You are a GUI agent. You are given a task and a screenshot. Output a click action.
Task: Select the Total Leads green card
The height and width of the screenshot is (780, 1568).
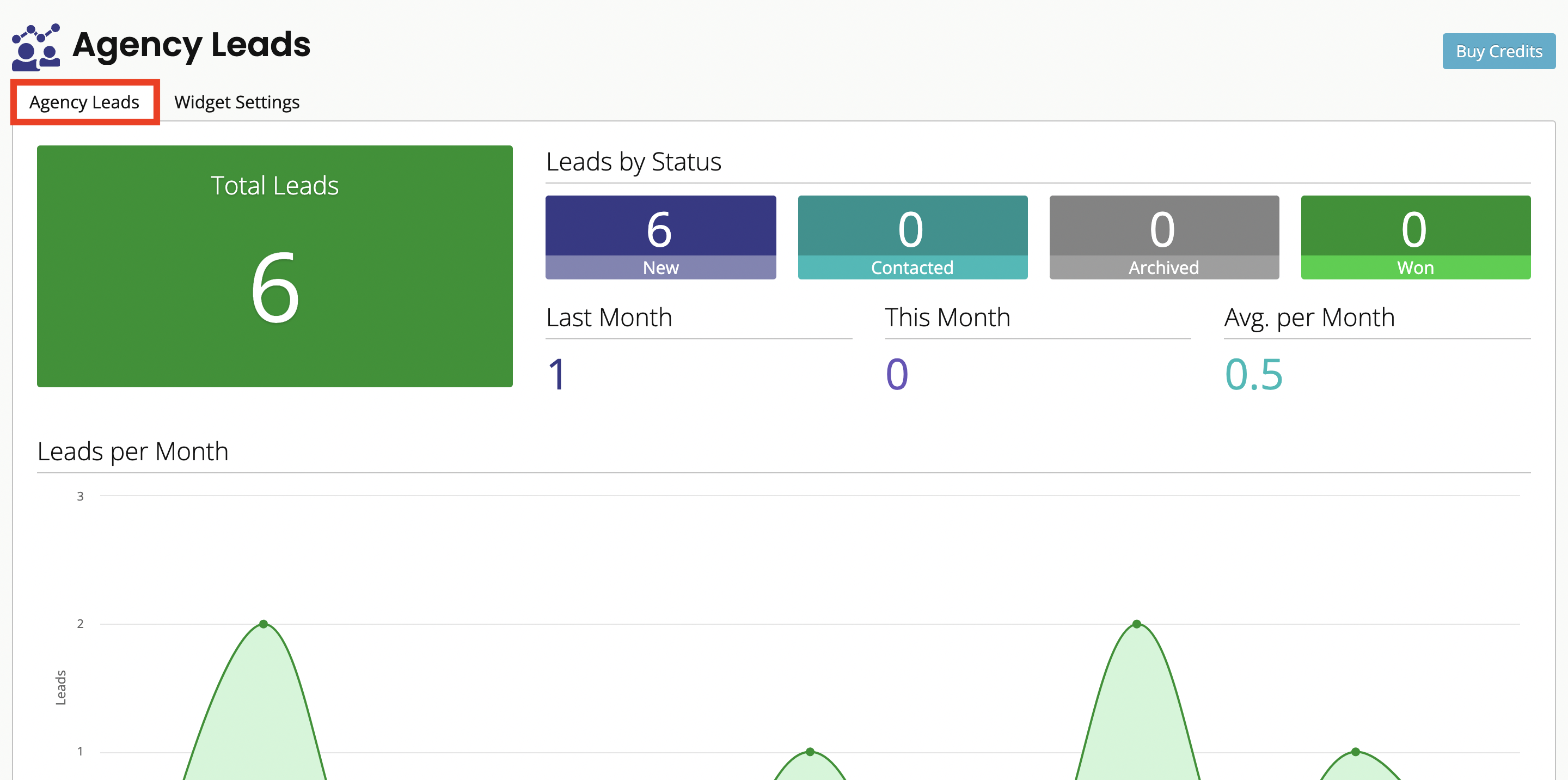tap(274, 266)
